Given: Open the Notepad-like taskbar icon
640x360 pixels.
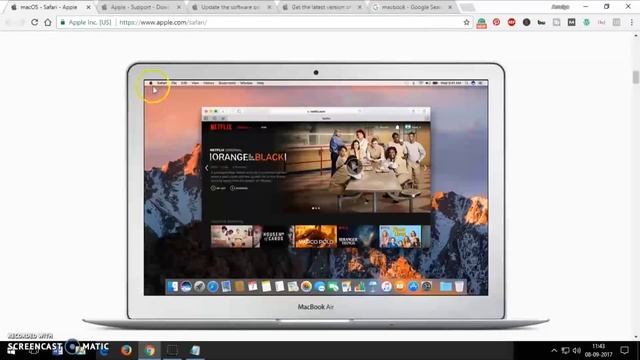Looking at the screenshot, I should [195, 350].
